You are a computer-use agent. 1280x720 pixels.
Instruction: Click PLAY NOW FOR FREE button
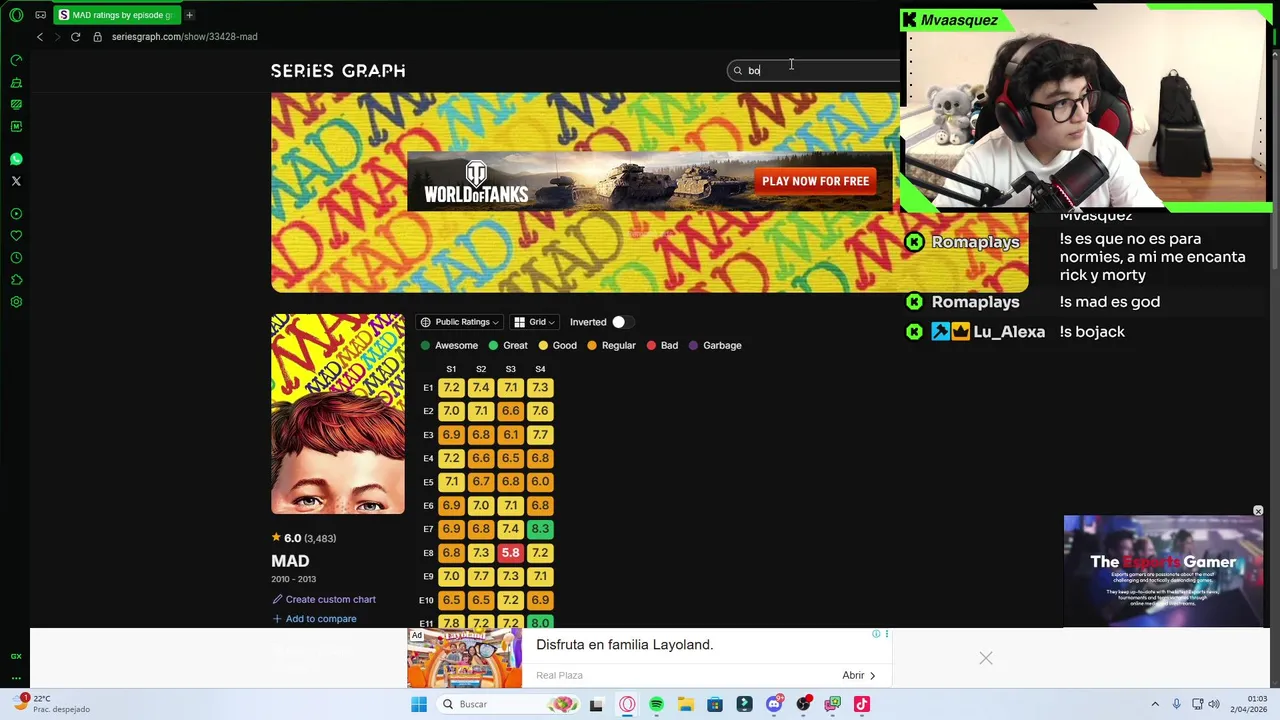coord(815,181)
